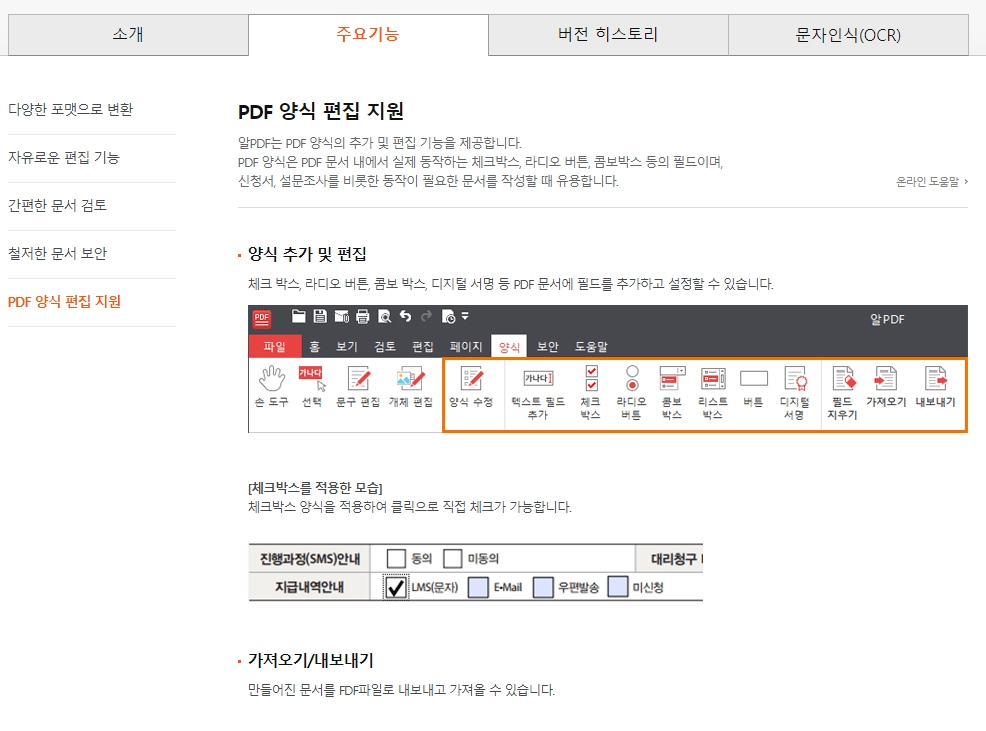Click the save-as icon in quick toolbar
This screenshot has width=986, height=731.
click(x=341, y=316)
